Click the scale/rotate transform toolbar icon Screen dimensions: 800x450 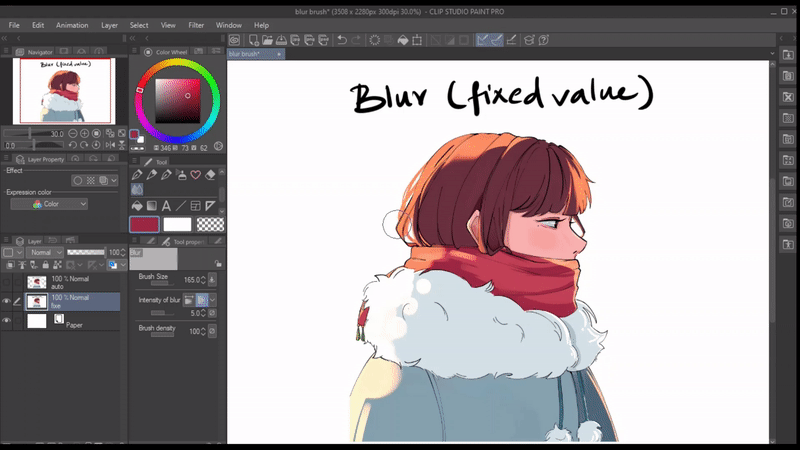pyautogui.click(x=417, y=40)
